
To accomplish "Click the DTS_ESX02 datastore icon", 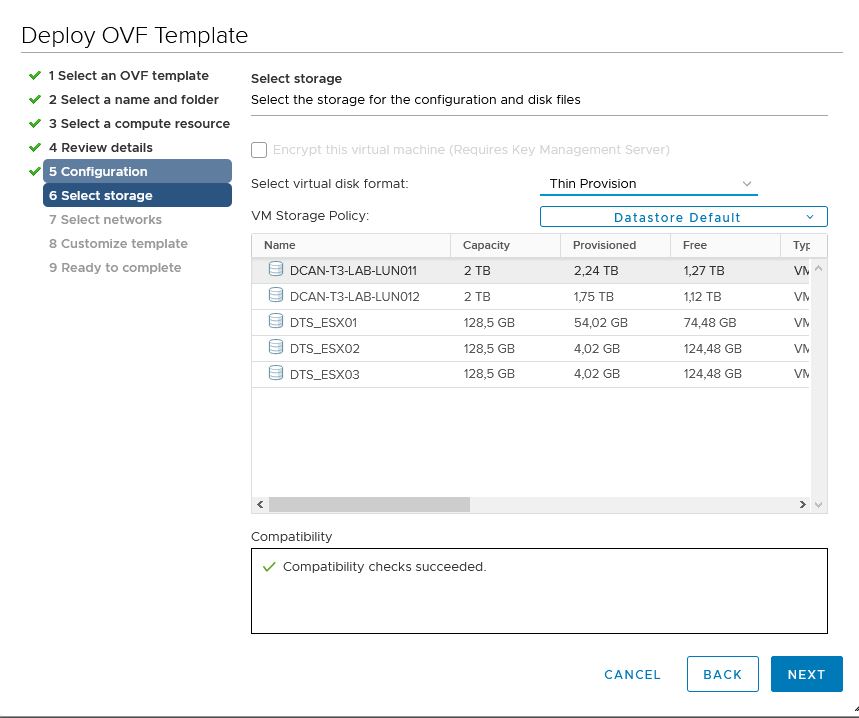I will (276, 347).
